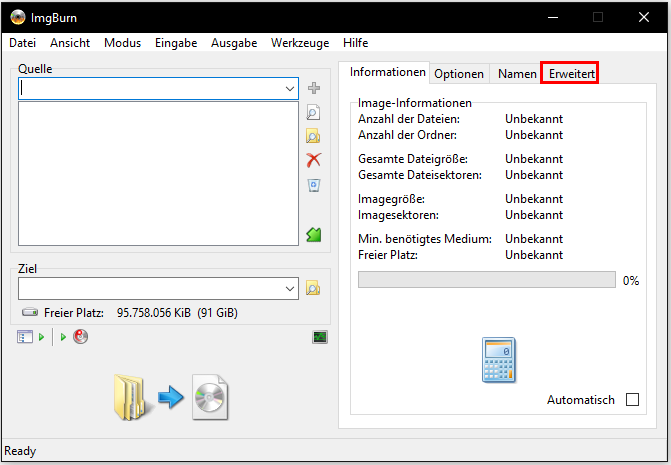Click the Imagesektoren label

click(398, 215)
